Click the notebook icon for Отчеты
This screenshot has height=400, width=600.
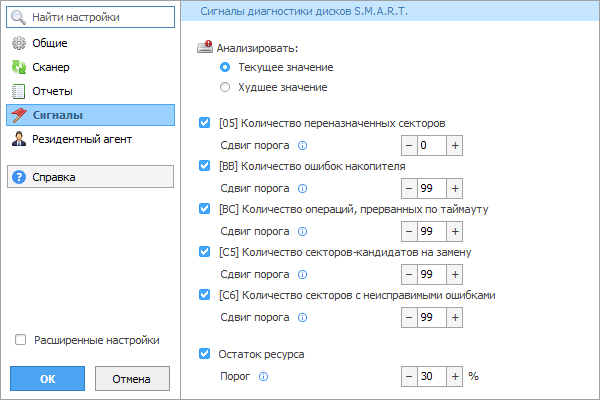click(19, 91)
